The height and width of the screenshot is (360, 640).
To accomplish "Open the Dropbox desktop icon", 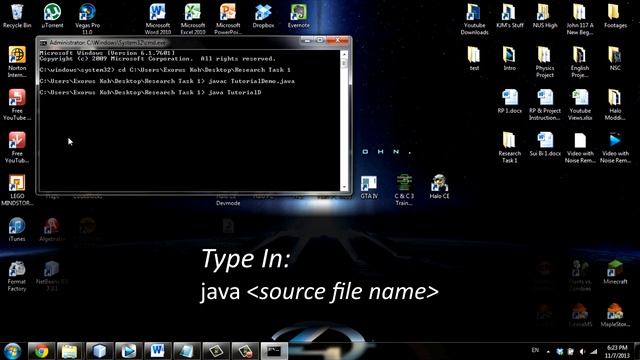I will click(x=263, y=16).
